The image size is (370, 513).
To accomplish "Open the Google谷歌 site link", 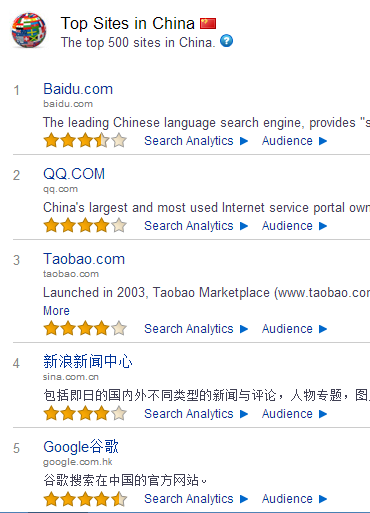I will click(81, 447).
